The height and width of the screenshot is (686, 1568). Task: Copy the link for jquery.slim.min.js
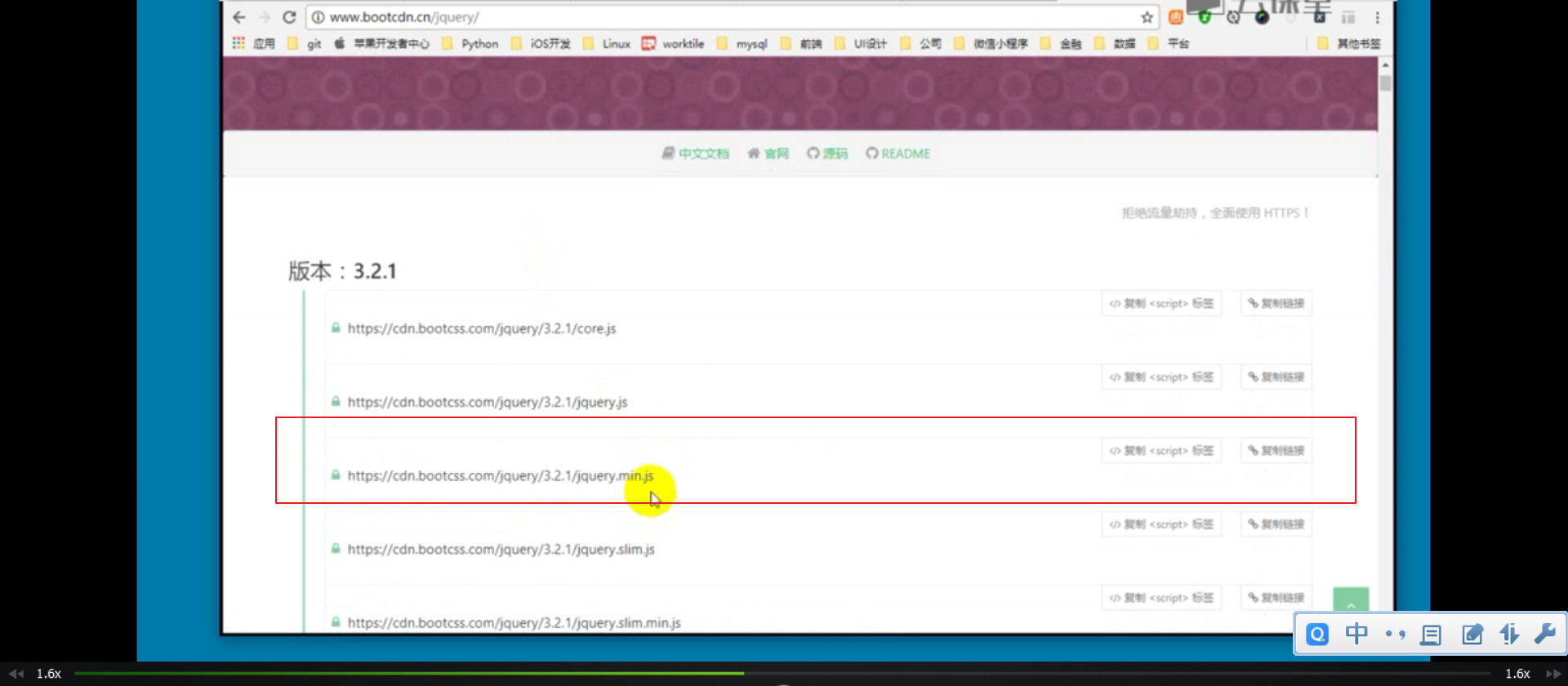tap(1276, 598)
